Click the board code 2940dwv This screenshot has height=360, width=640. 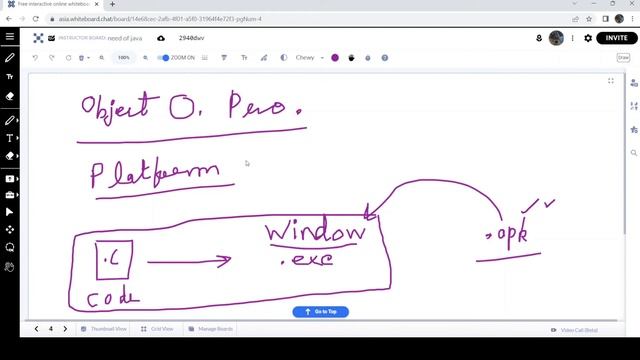tap(191, 38)
